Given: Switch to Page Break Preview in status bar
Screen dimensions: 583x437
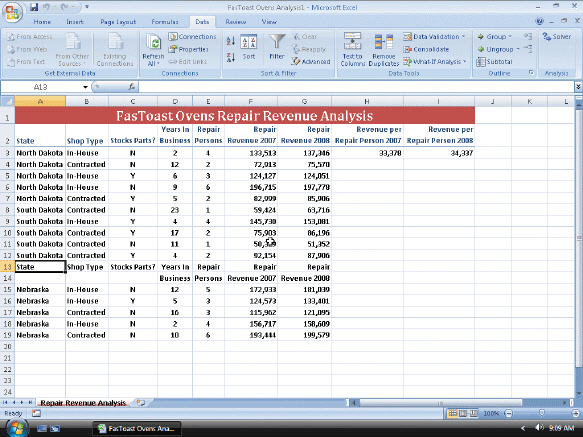Looking at the screenshot, I should tap(474, 413).
